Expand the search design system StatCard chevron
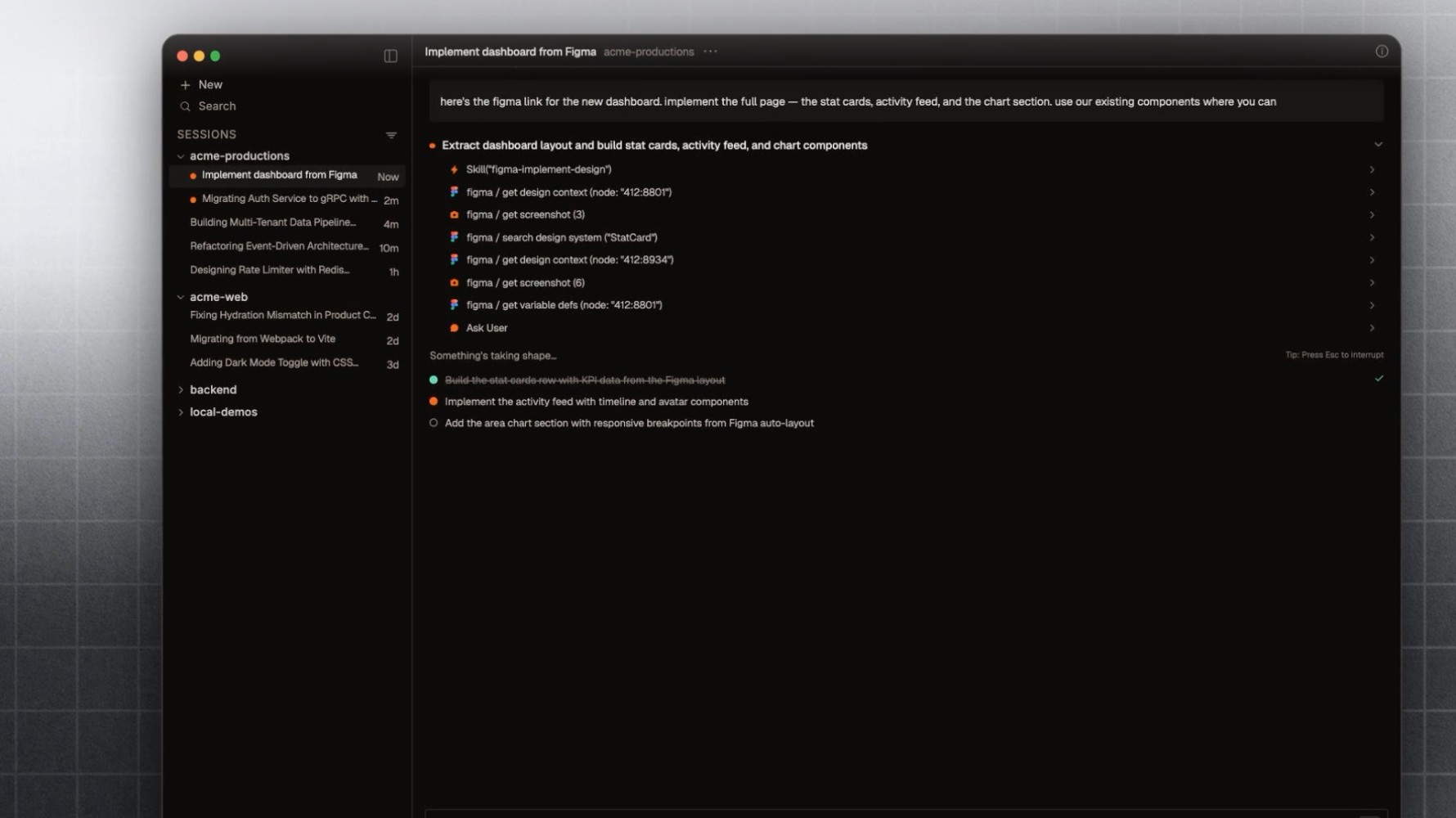The image size is (1456, 818). point(1372,237)
